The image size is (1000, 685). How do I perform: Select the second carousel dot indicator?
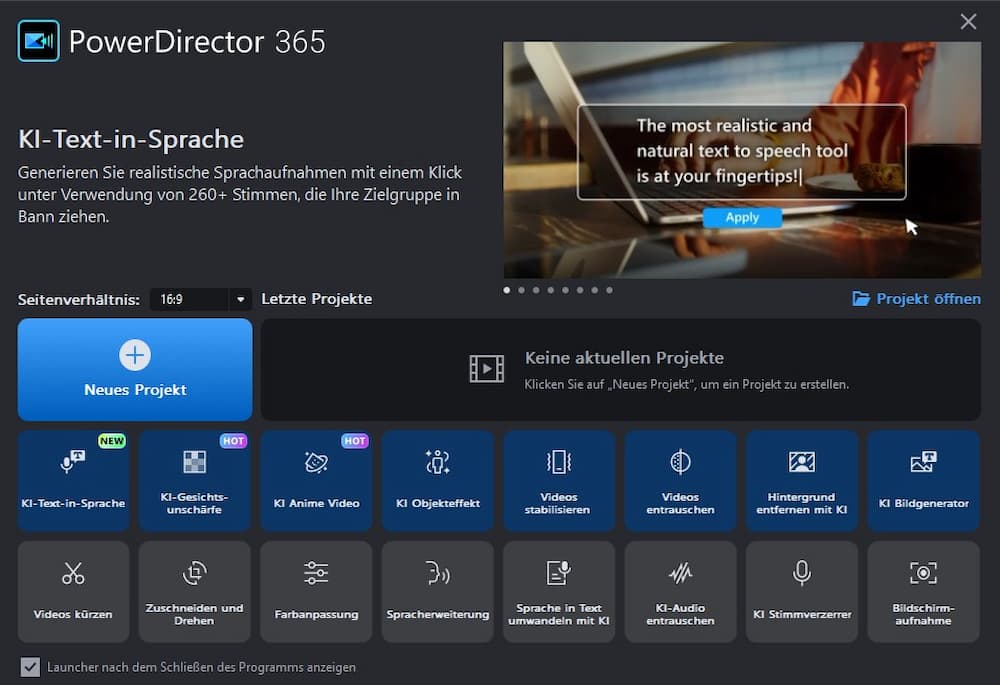point(522,290)
